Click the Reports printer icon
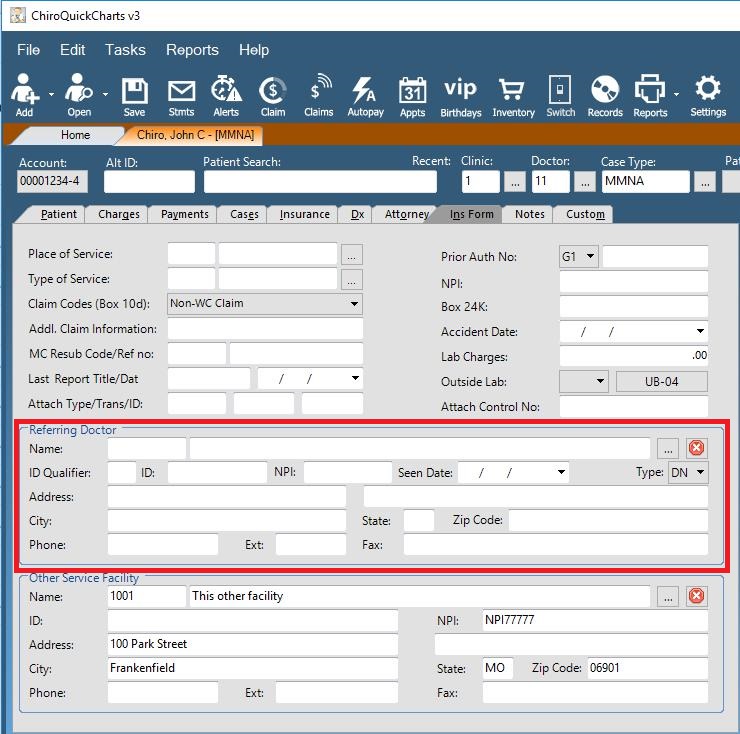The height and width of the screenshot is (734, 740). click(x=650, y=96)
